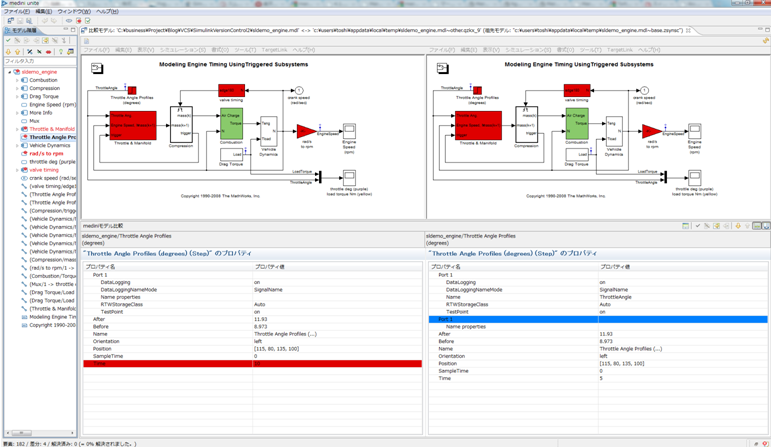Click the eye icon in the main toolbar
The height and width of the screenshot is (447, 771).
(69, 21)
